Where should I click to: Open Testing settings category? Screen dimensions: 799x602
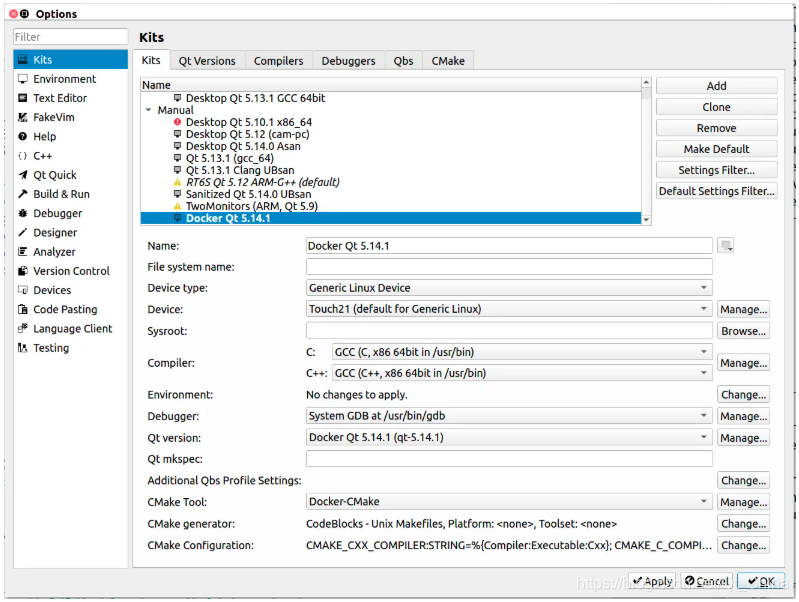70,348
